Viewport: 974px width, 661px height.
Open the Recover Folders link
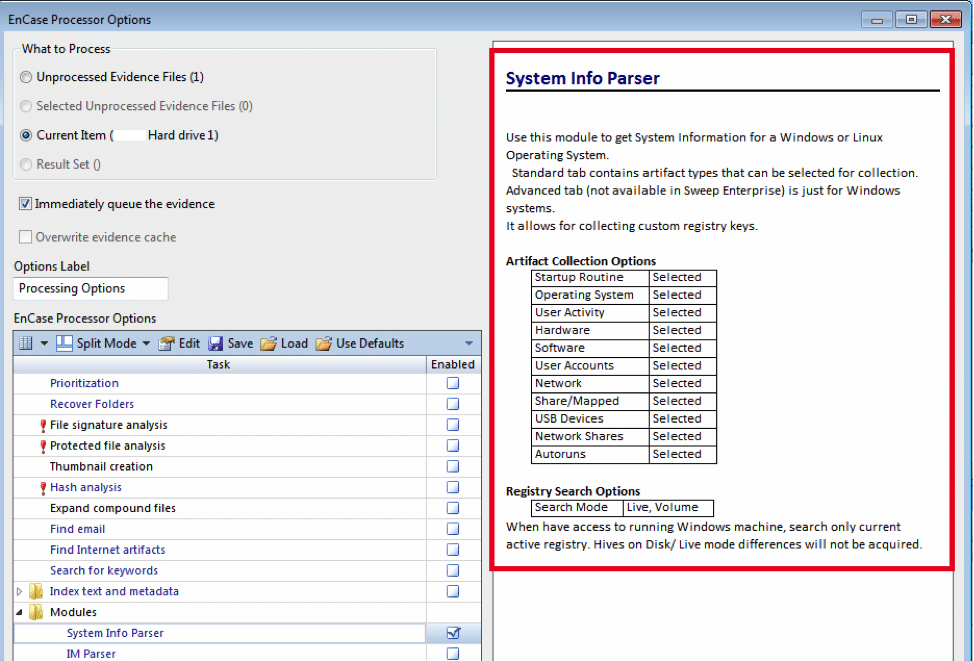[92, 404]
